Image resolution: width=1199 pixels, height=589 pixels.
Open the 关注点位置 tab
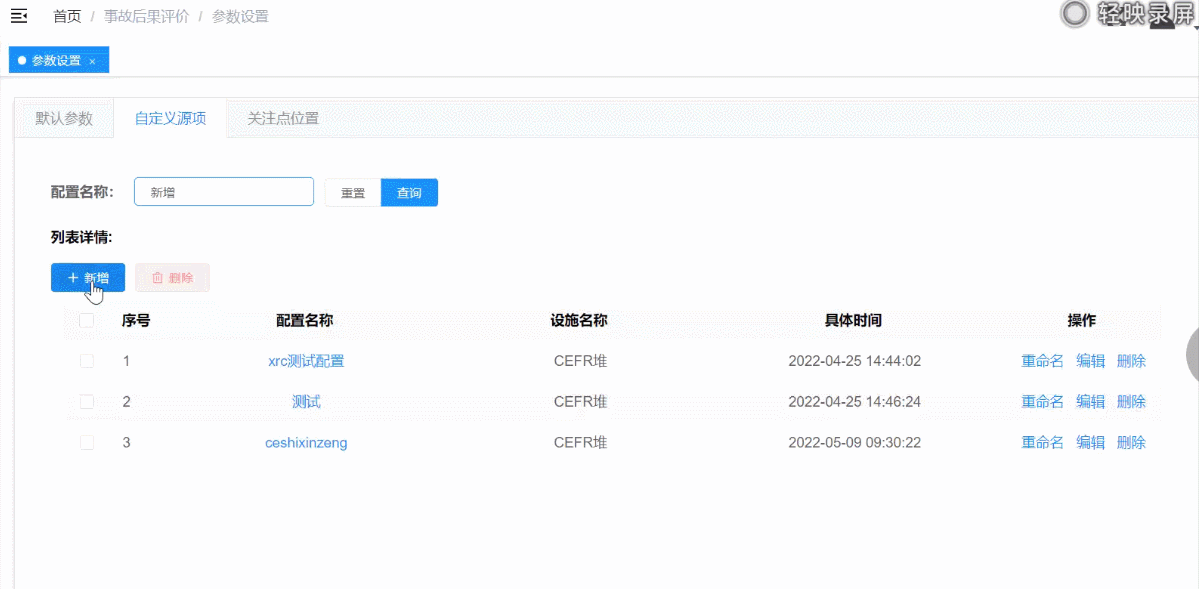click(283, 119)
